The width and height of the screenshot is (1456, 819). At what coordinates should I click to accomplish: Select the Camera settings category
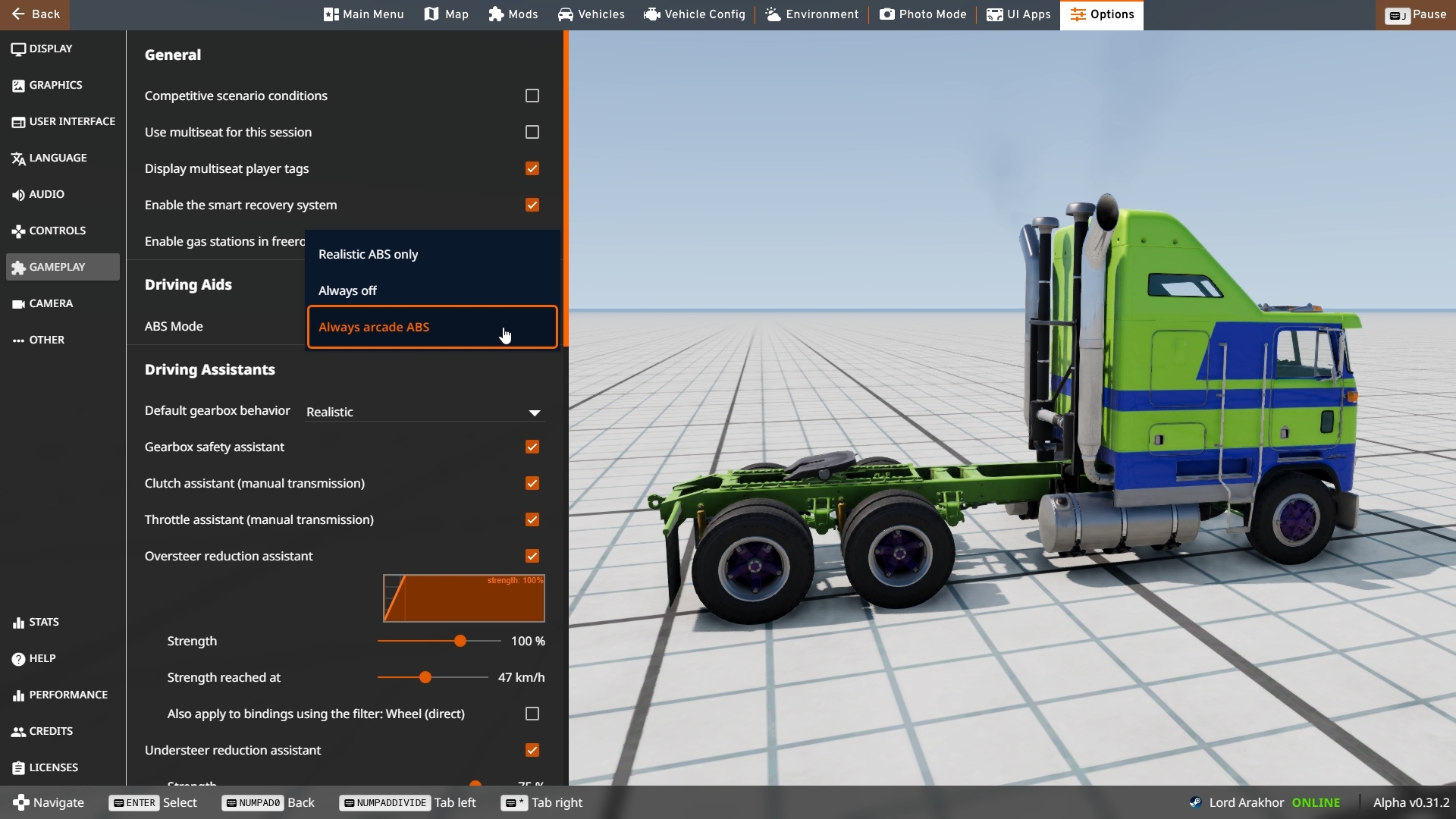click(51, 303)
